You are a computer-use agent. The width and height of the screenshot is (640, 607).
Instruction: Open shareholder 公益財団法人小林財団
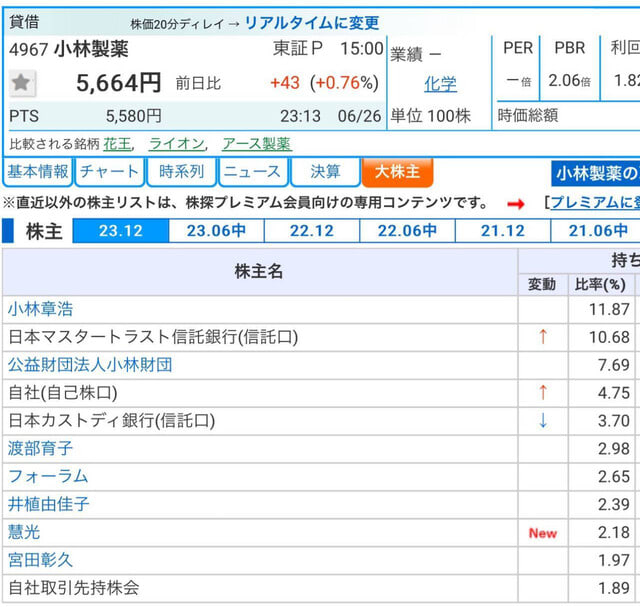coord(90,365)
